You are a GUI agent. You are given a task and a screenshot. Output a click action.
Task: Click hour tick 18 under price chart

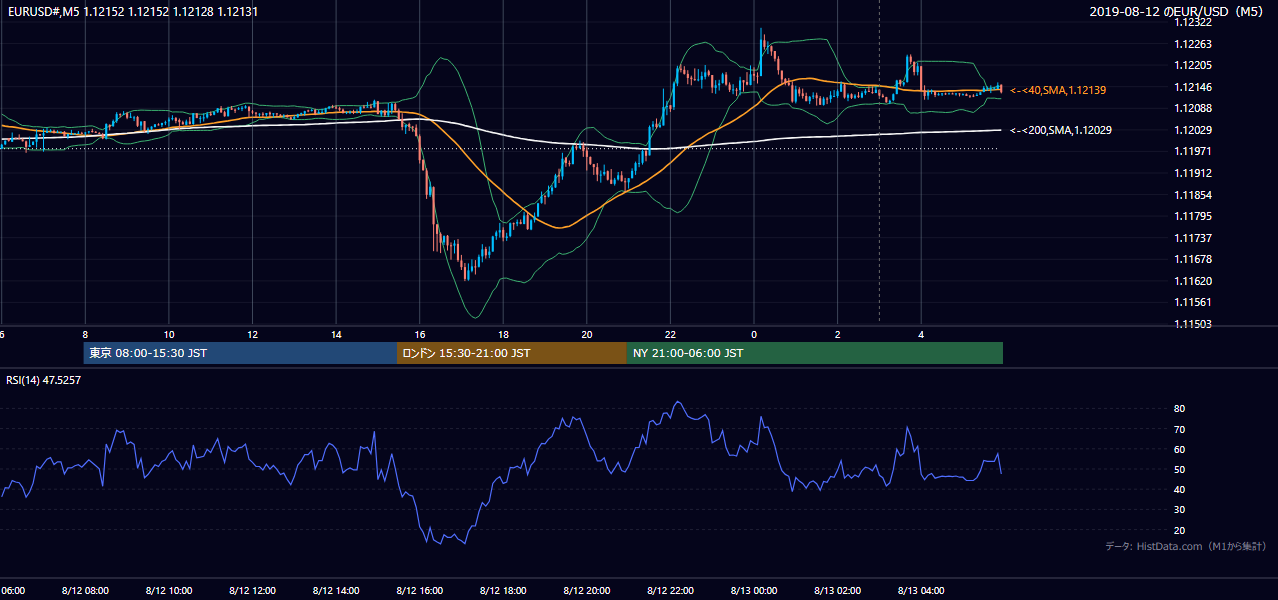pos(503,335)
